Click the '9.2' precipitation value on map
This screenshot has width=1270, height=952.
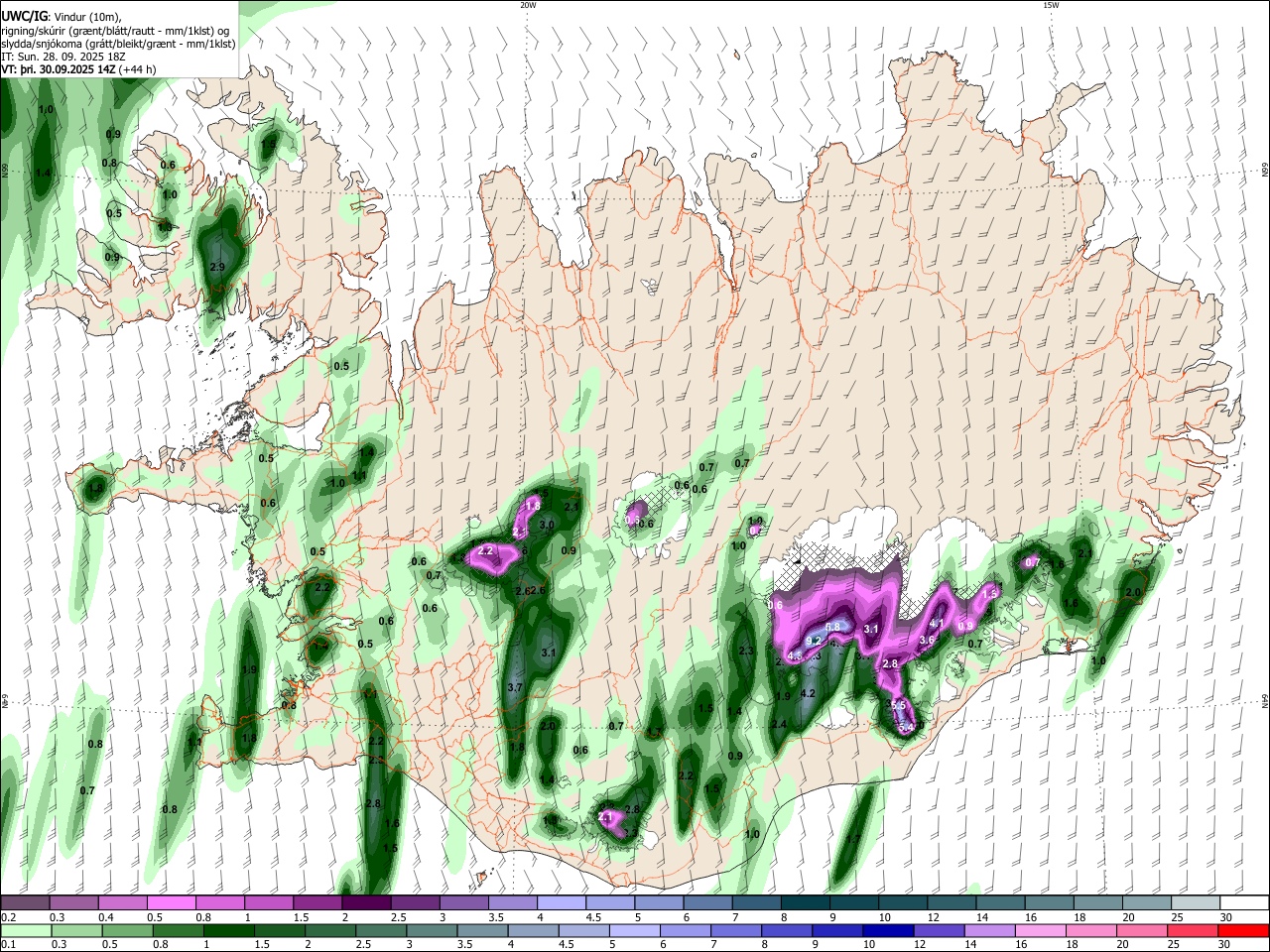[x=814, y=642]
